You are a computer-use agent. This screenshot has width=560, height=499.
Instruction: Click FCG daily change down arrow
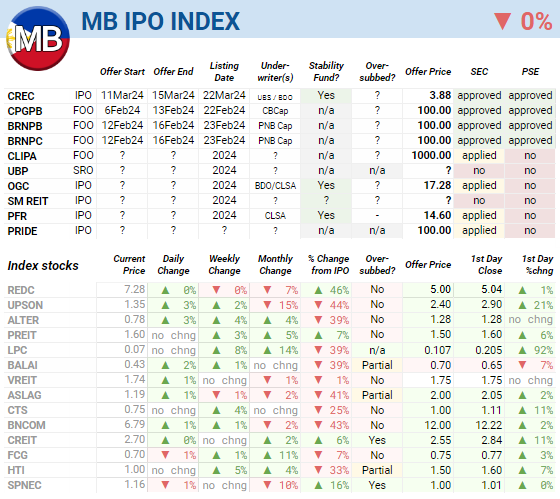coord(165,455)
